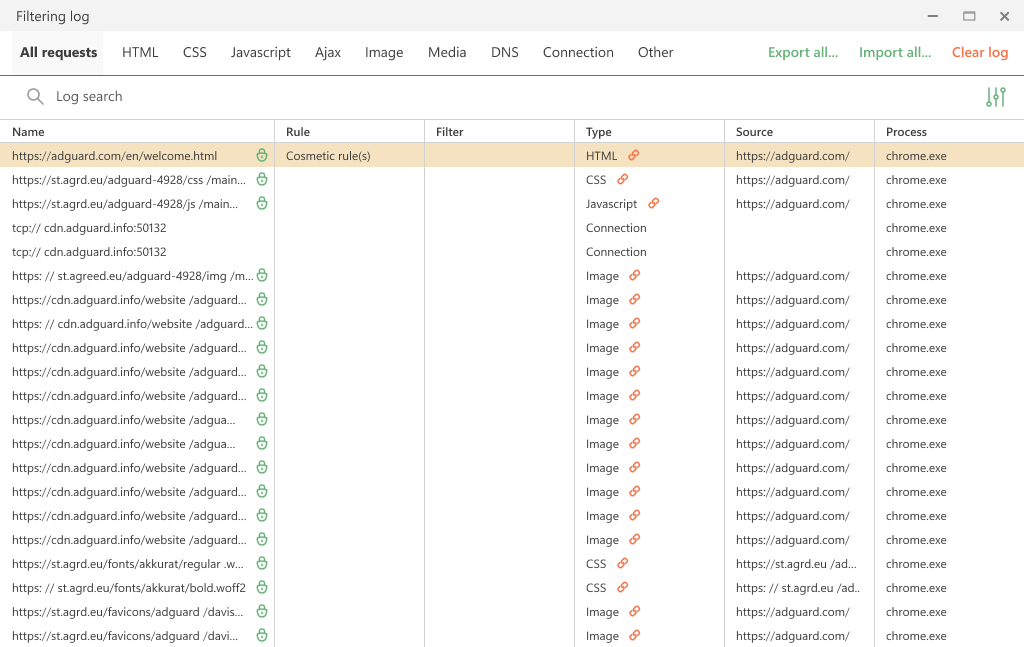Click the link icon beside the Javascript type

tap(652, 203)
